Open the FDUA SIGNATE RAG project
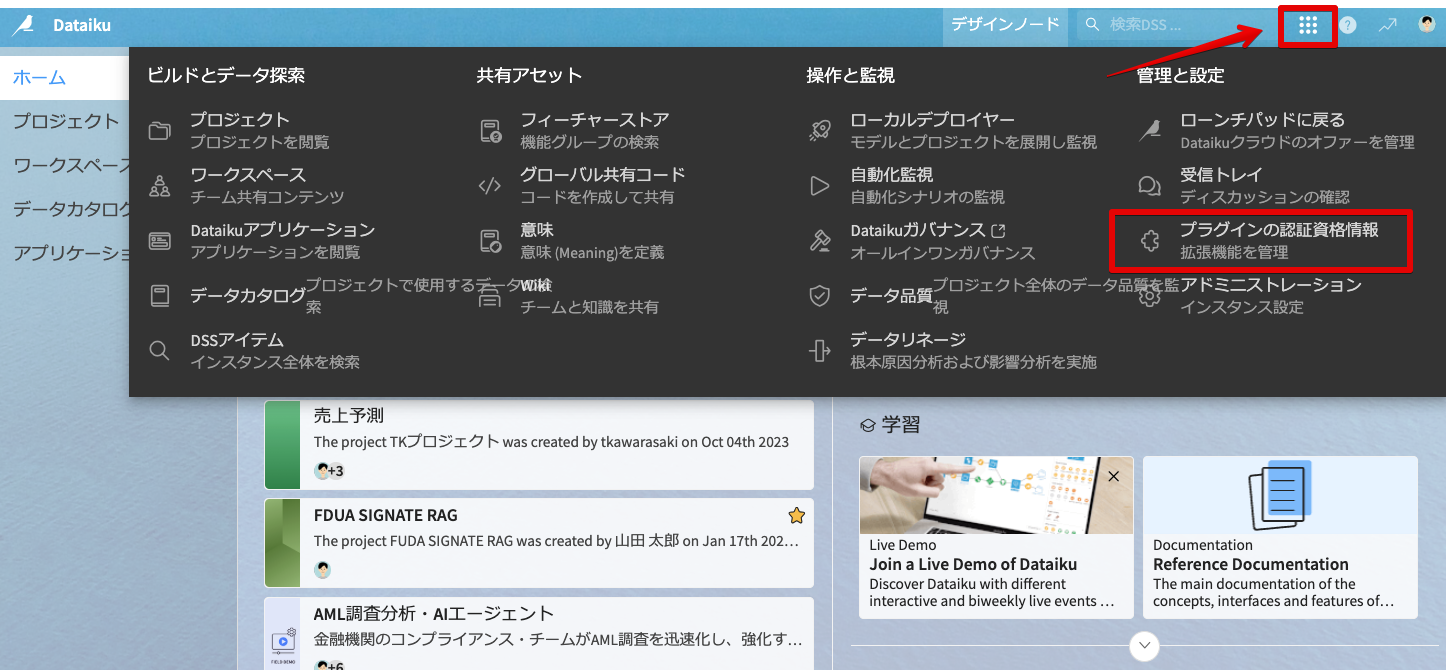The width and height of the screenshot is (1446, 670). [x=539, y=543]
